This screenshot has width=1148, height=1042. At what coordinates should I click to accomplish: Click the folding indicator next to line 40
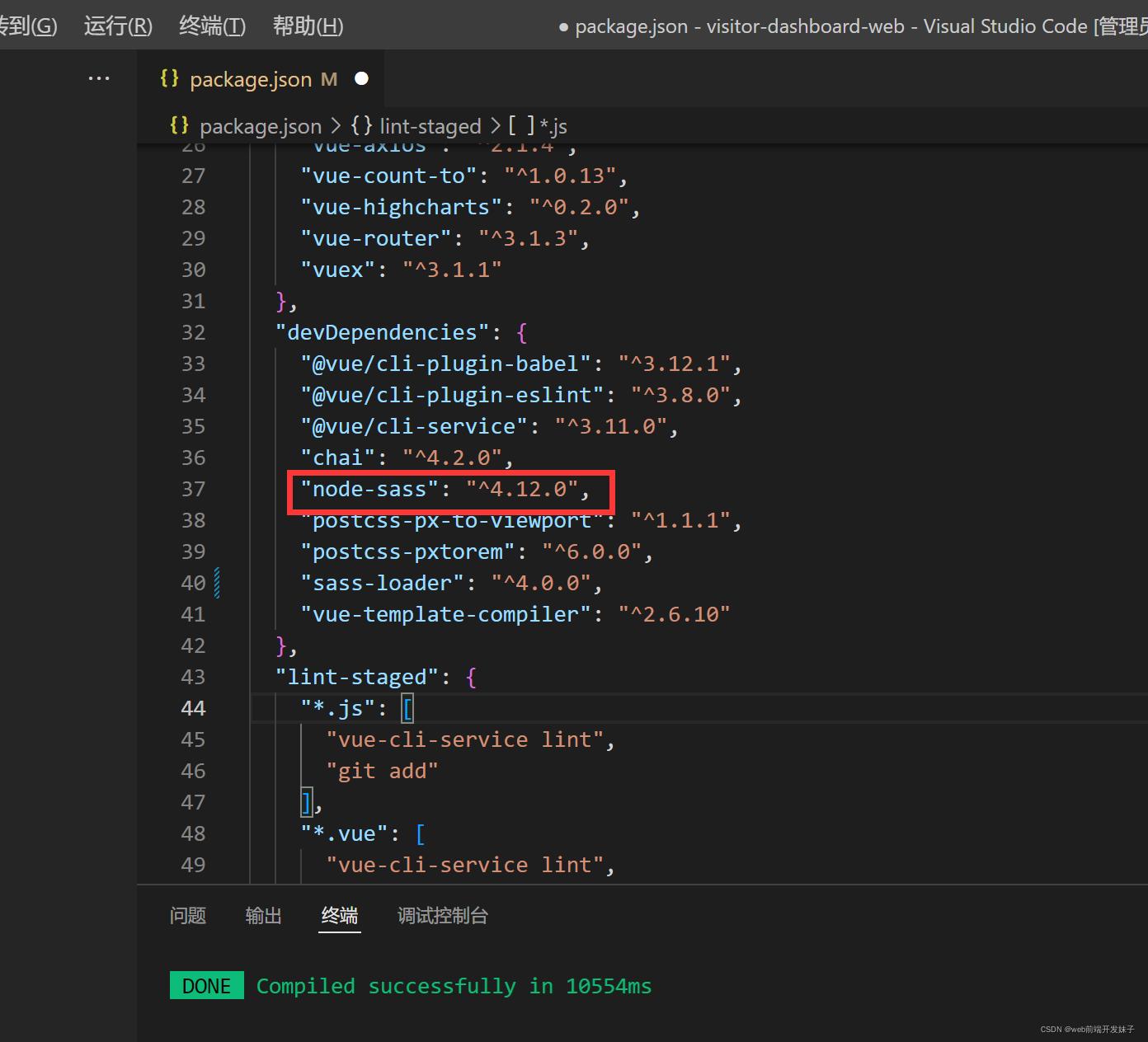(x=216, y=583)
